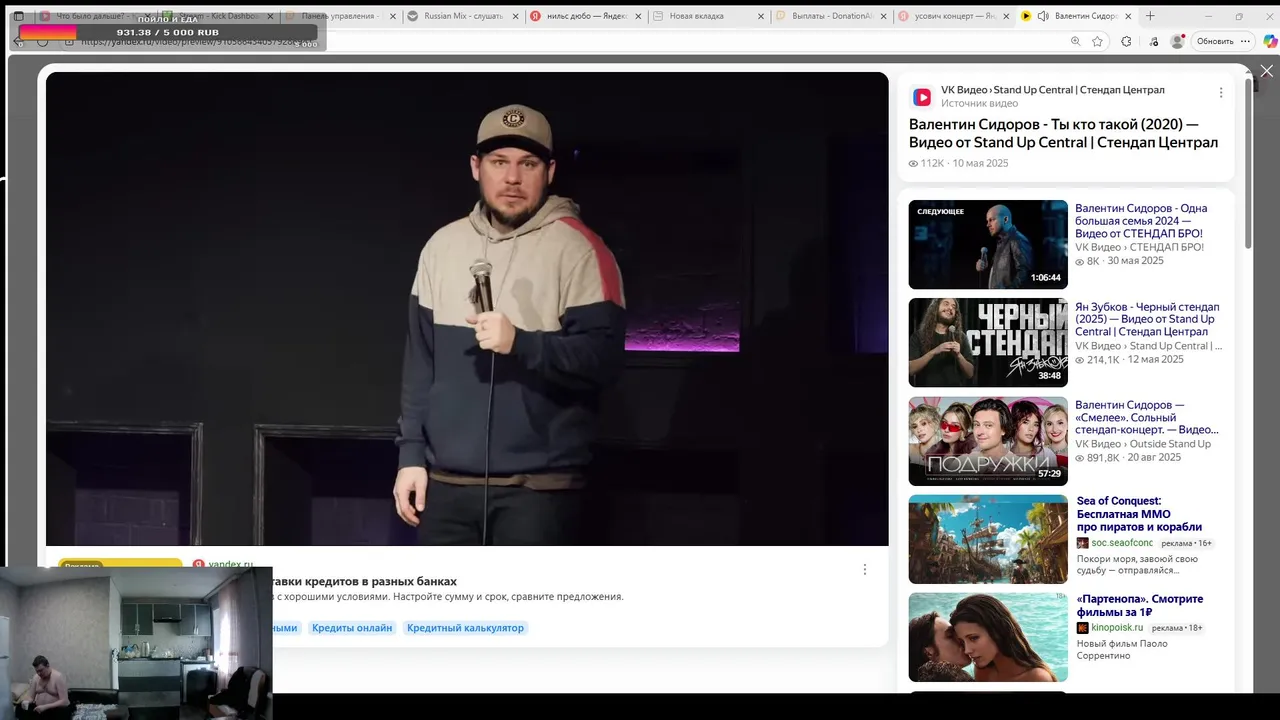Switch to the нильс дюбо Яндекс tab
This screenshot has height=720, width=1280.
tap(586, 16)
